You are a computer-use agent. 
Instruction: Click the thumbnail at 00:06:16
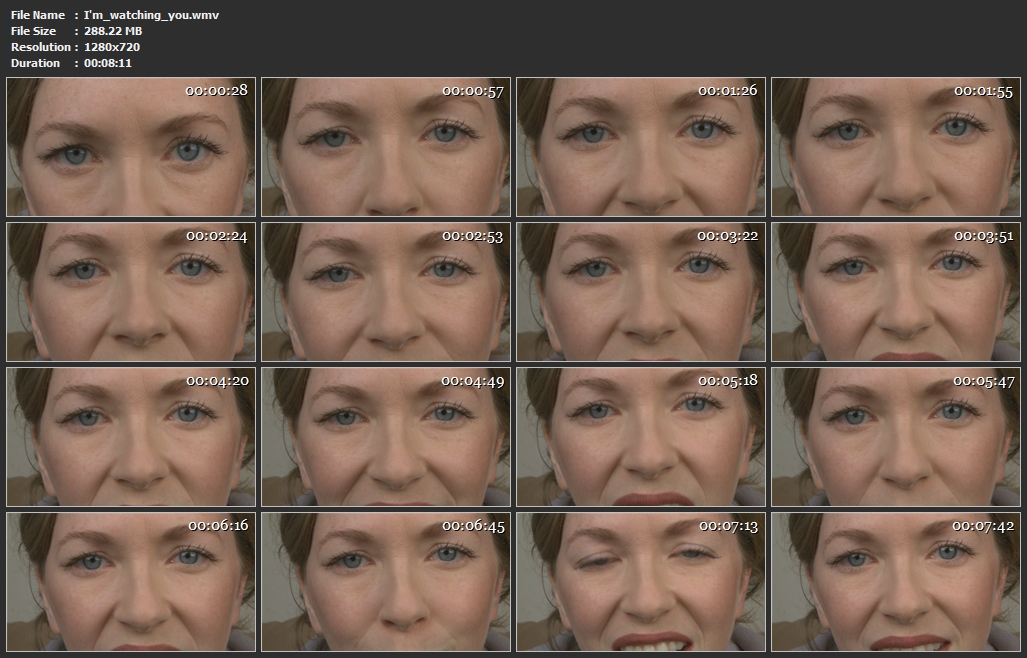tap(131, 582)
